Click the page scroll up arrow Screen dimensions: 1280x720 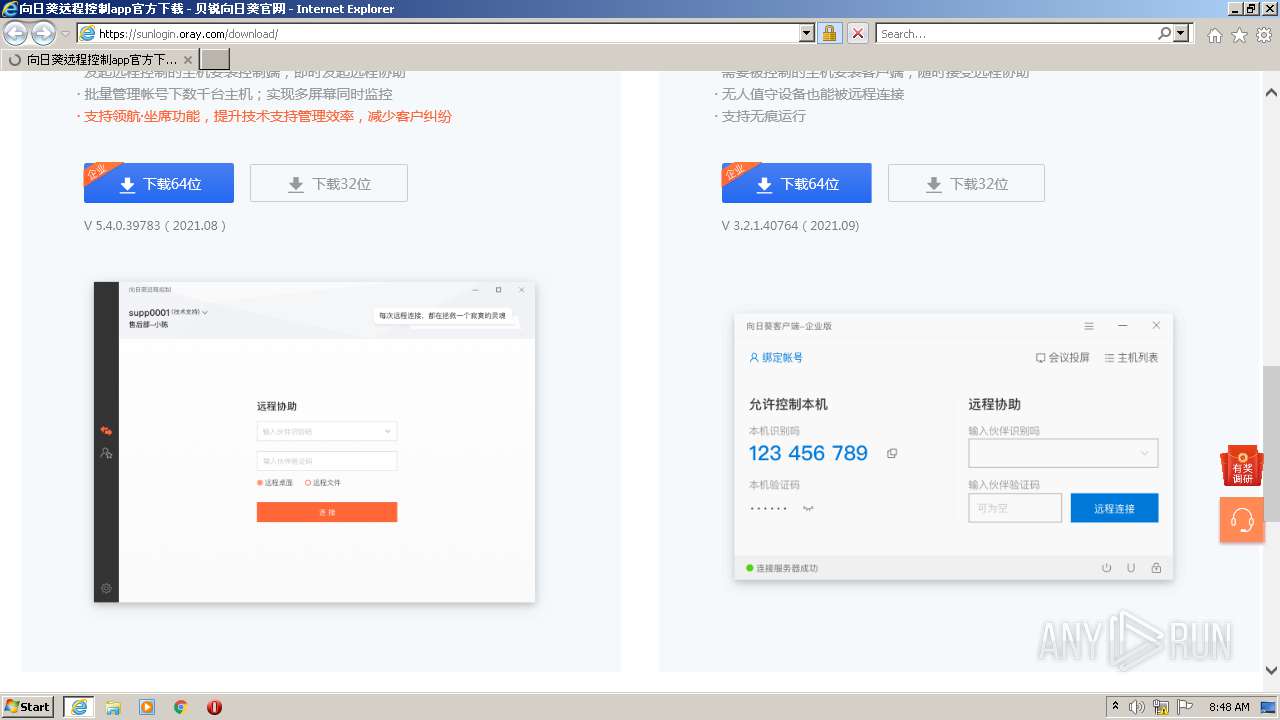[1271, 93]
